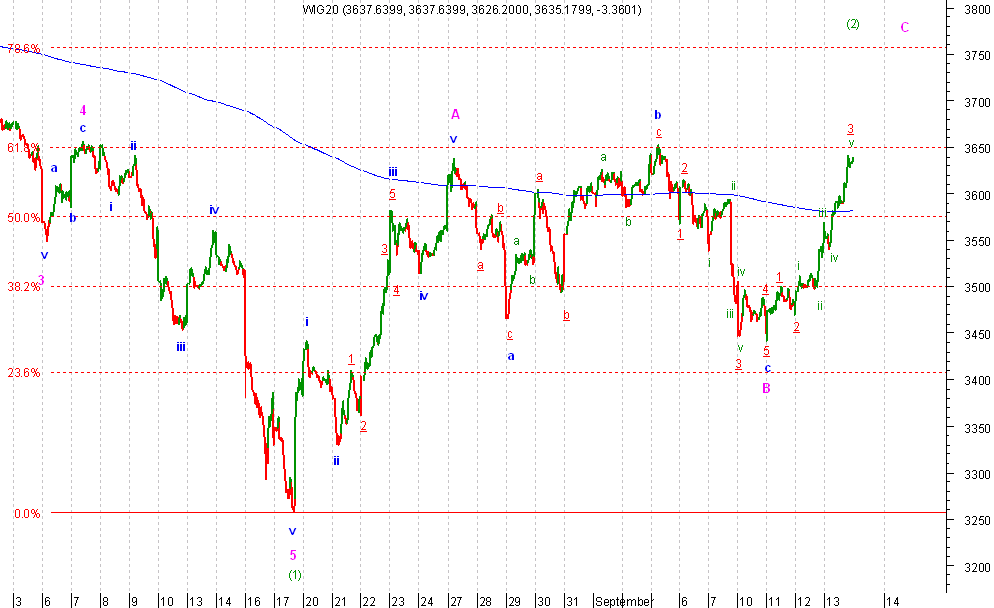This screenshot has height=608, width=994.
Task: Click the 3500 price axis label
Action: tap(977, 288)
